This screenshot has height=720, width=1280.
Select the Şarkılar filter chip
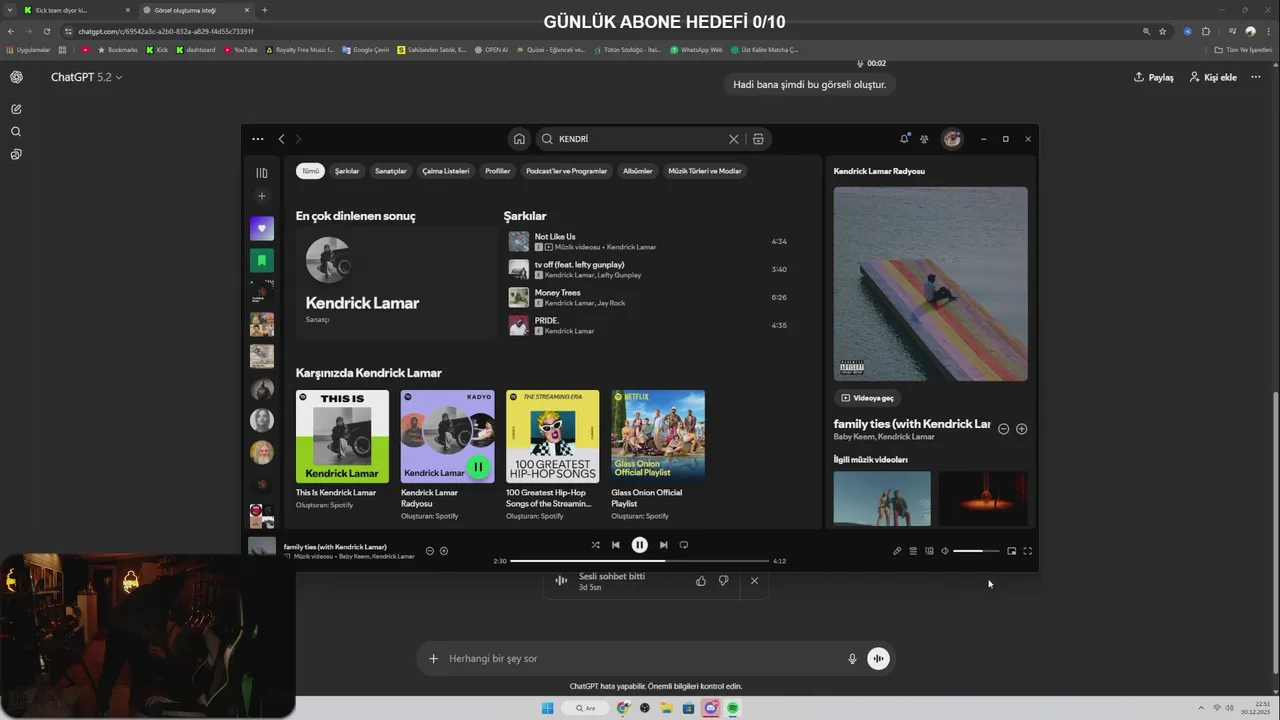click(347, 171)
